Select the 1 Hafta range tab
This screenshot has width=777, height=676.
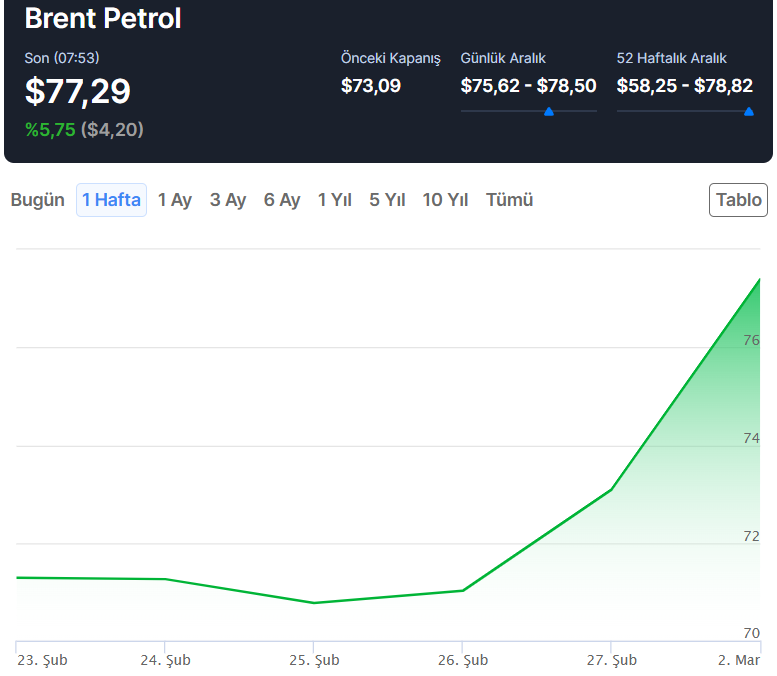[x=111, y=200]
